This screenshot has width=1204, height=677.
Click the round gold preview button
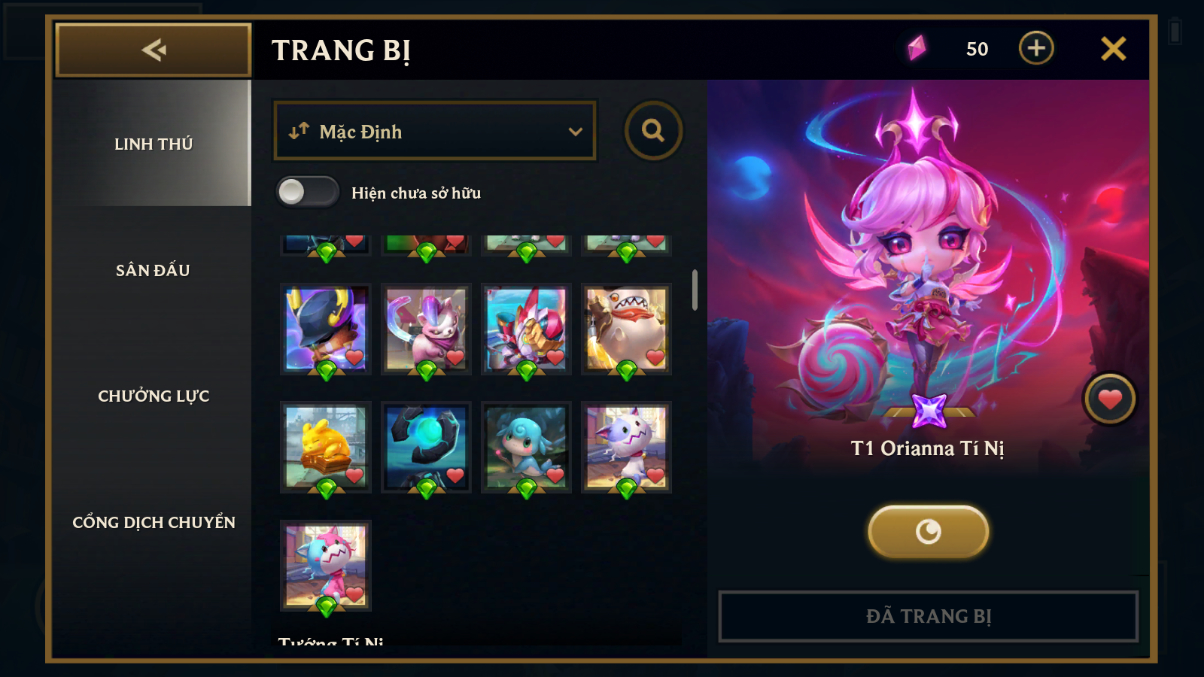pyautogui.click(x=928, y=532)
